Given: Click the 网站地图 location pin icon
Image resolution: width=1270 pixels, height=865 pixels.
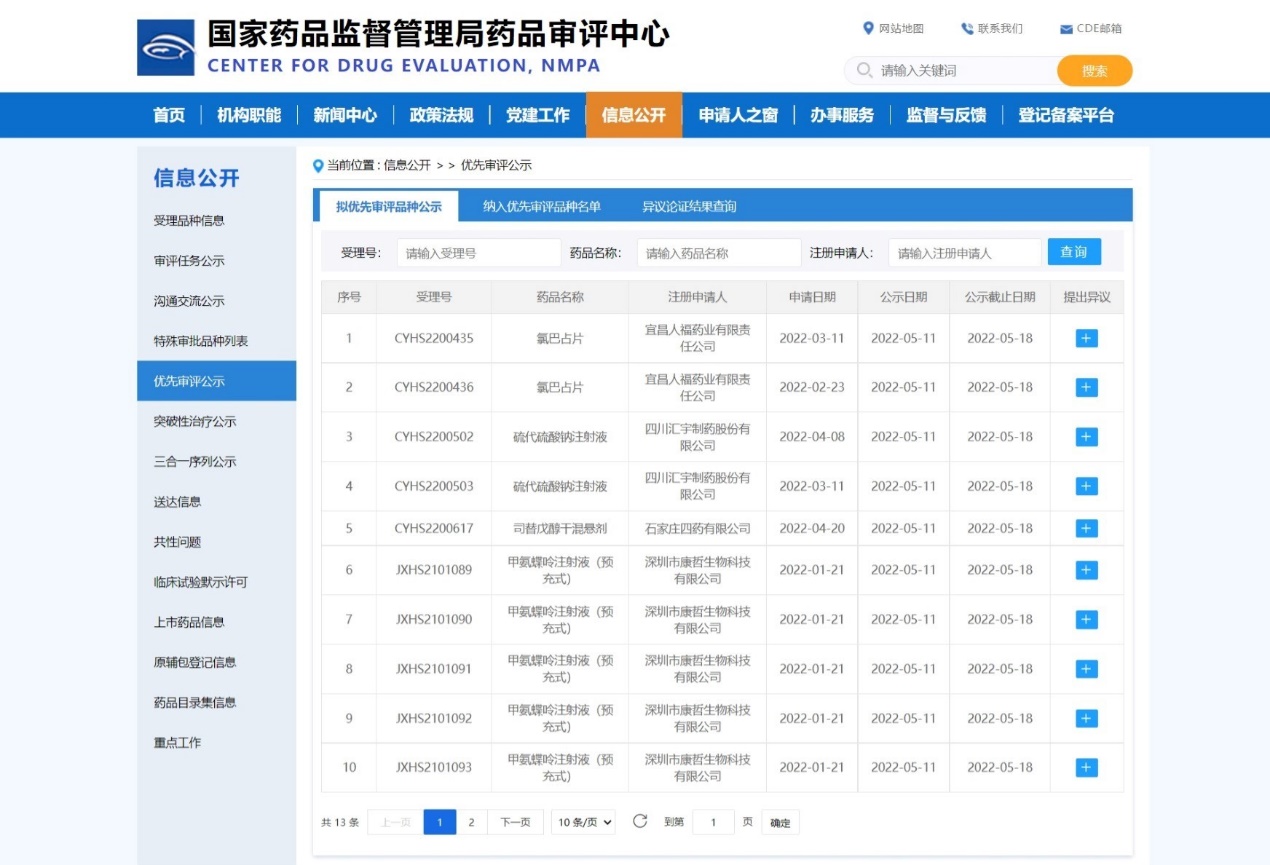Looking at the screenshot, I should point(868,28).
